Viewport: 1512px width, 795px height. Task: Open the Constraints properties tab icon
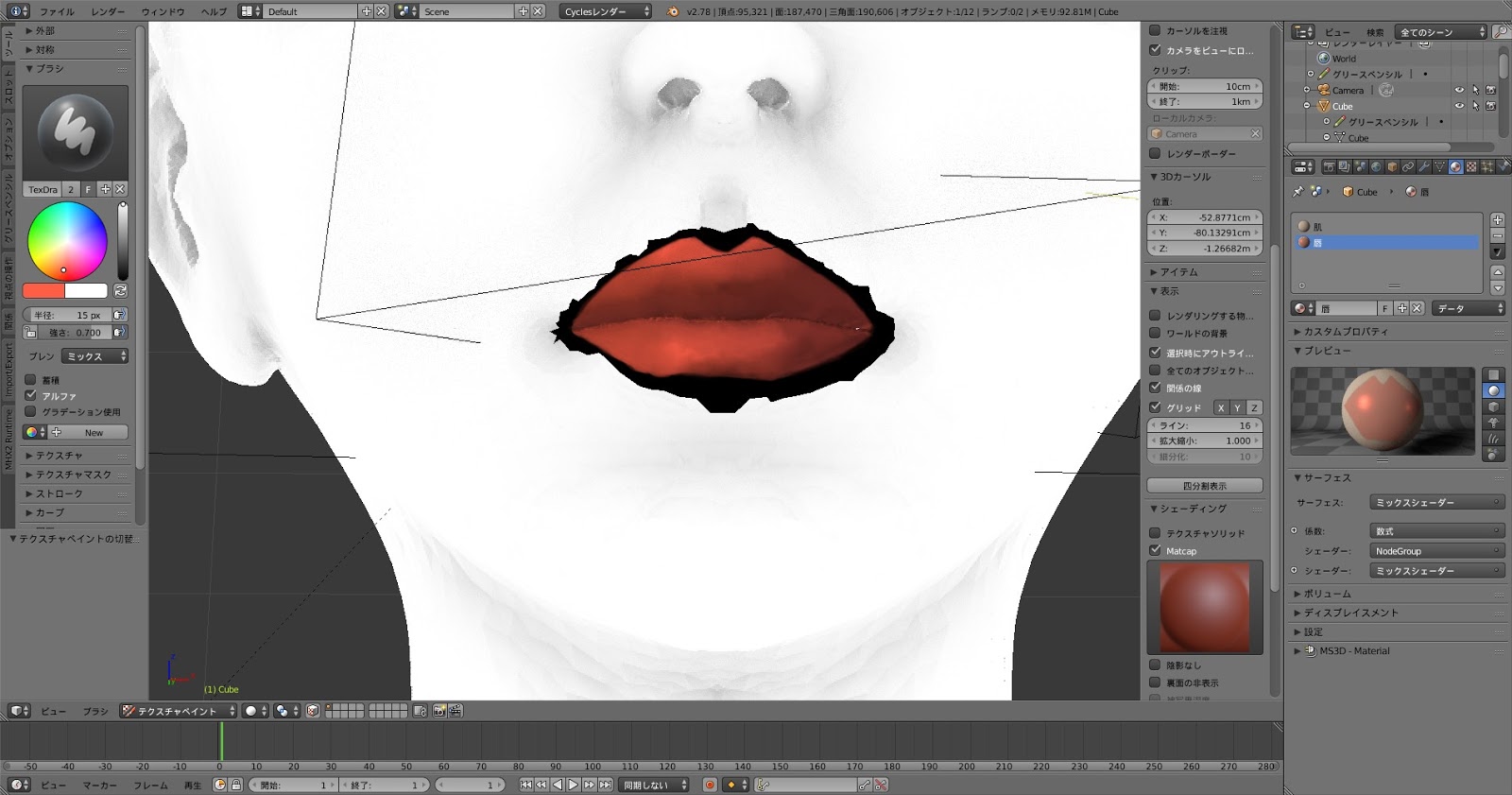[x=1408, y=167]
